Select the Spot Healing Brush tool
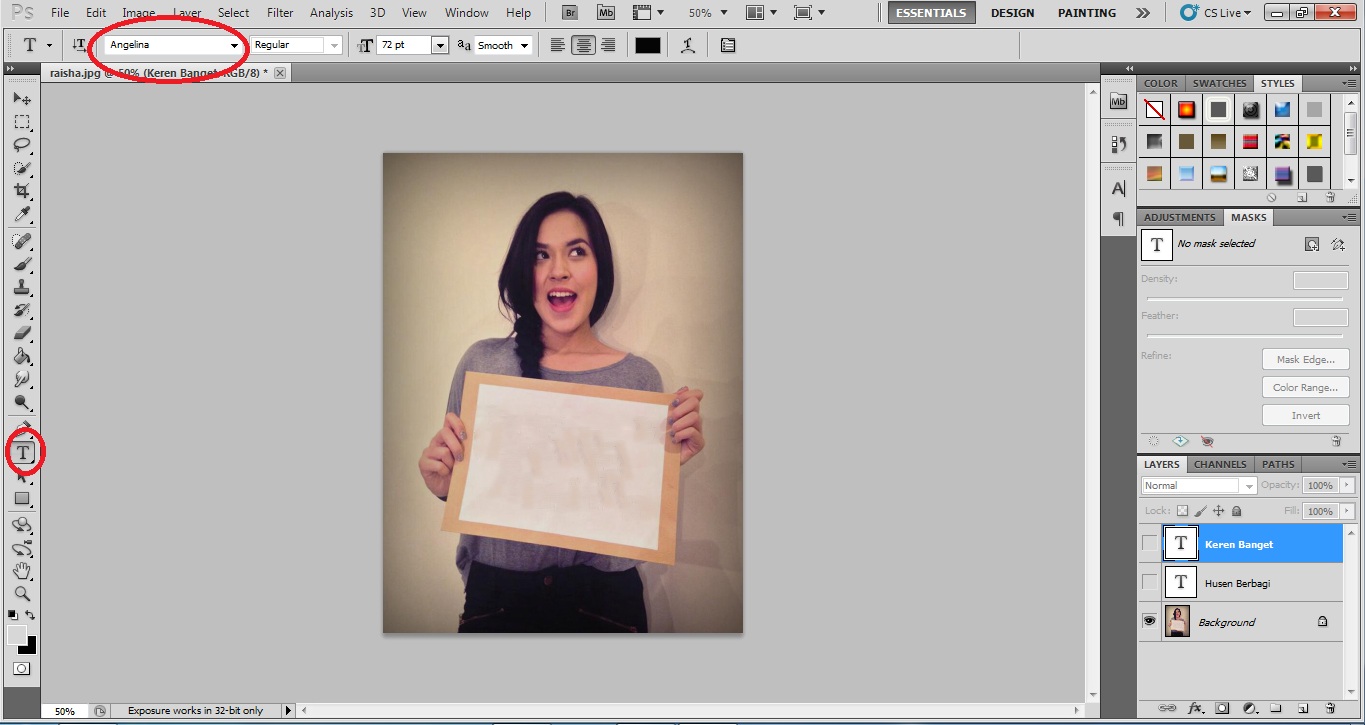 tap(22, 241)
